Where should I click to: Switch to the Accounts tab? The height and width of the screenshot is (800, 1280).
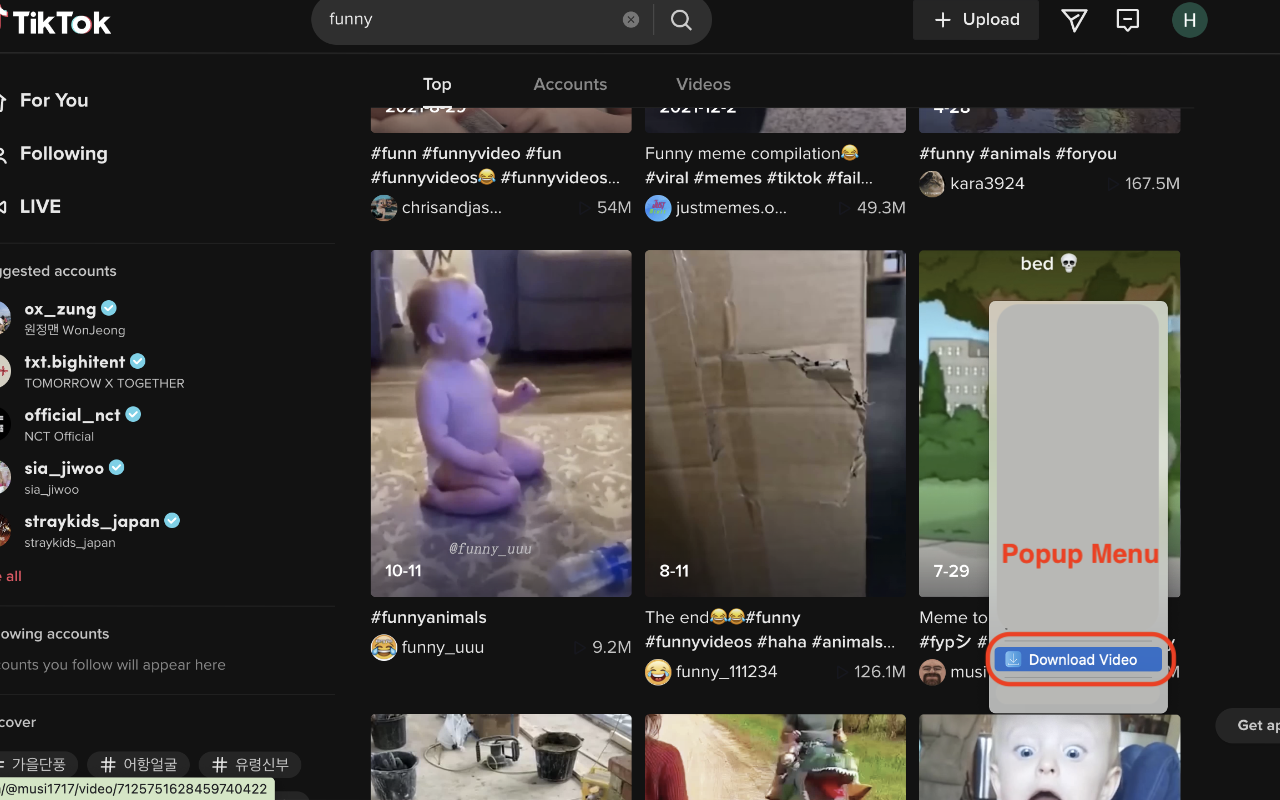[570, 84]
